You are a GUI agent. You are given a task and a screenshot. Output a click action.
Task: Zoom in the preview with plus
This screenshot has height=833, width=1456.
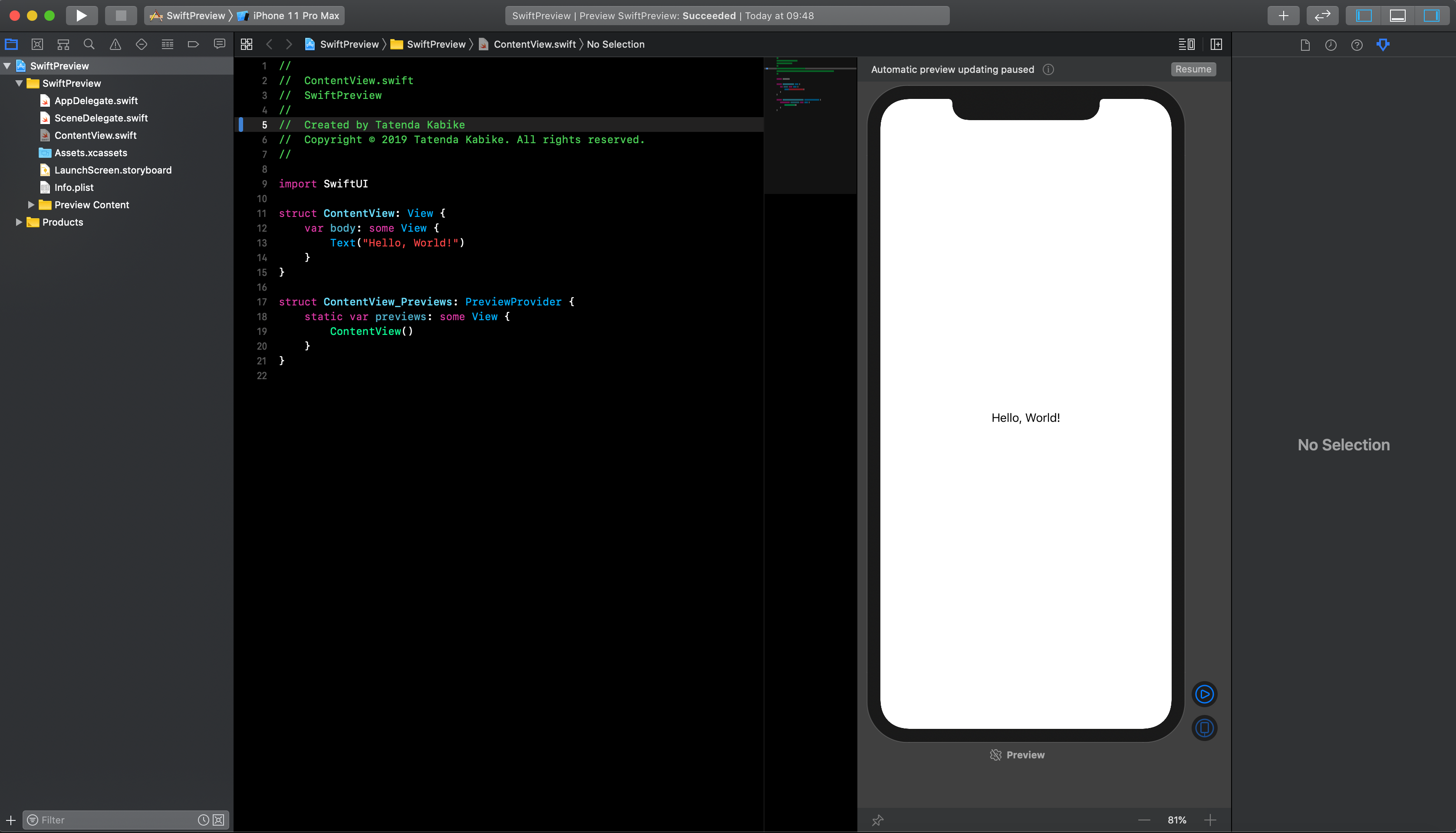[x=1209, y=820]
